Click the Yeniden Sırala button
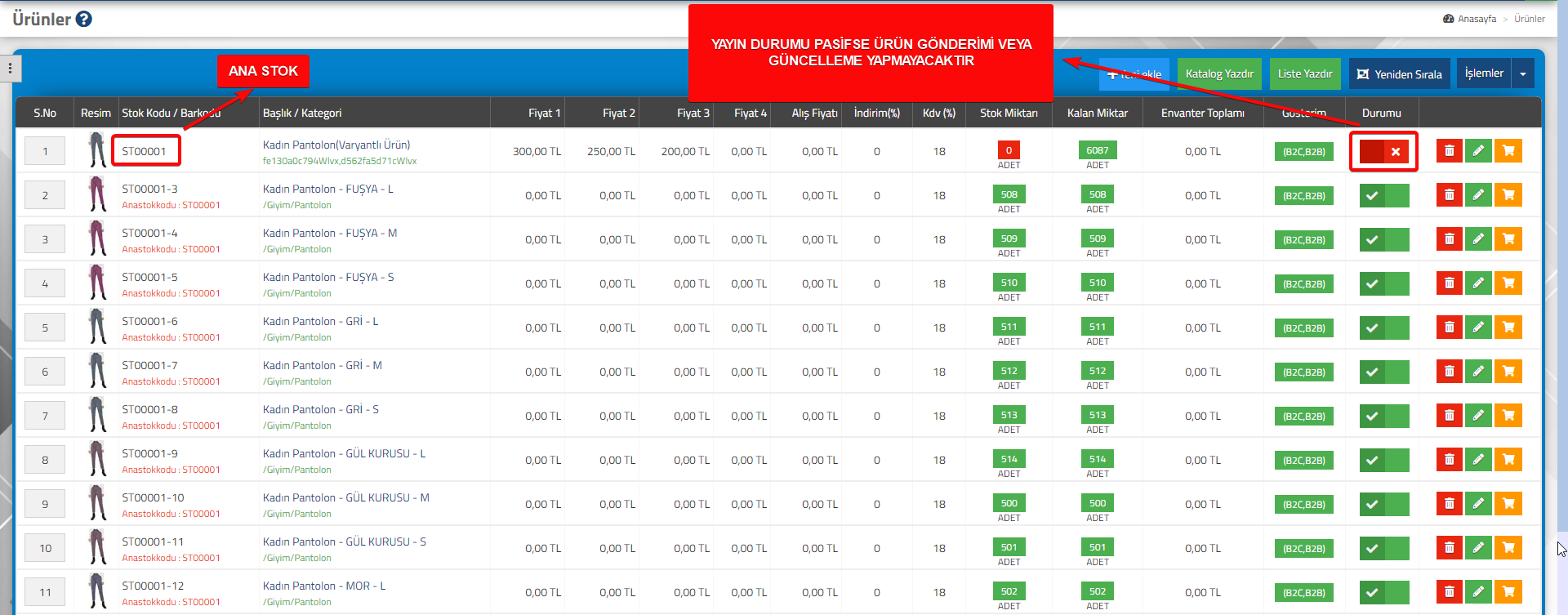The width and height of the screenshot is (1568, 615). click(x=1399, y=74)
